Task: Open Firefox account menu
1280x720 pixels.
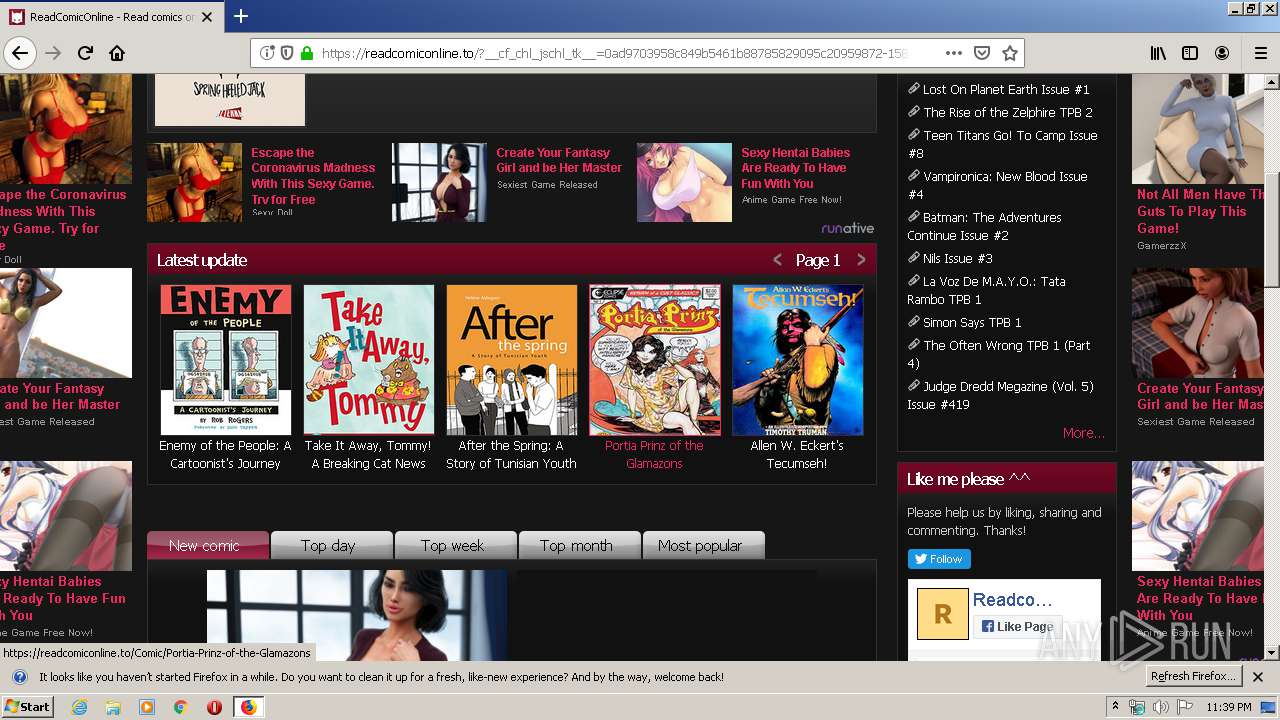Action: point(1222,53)
